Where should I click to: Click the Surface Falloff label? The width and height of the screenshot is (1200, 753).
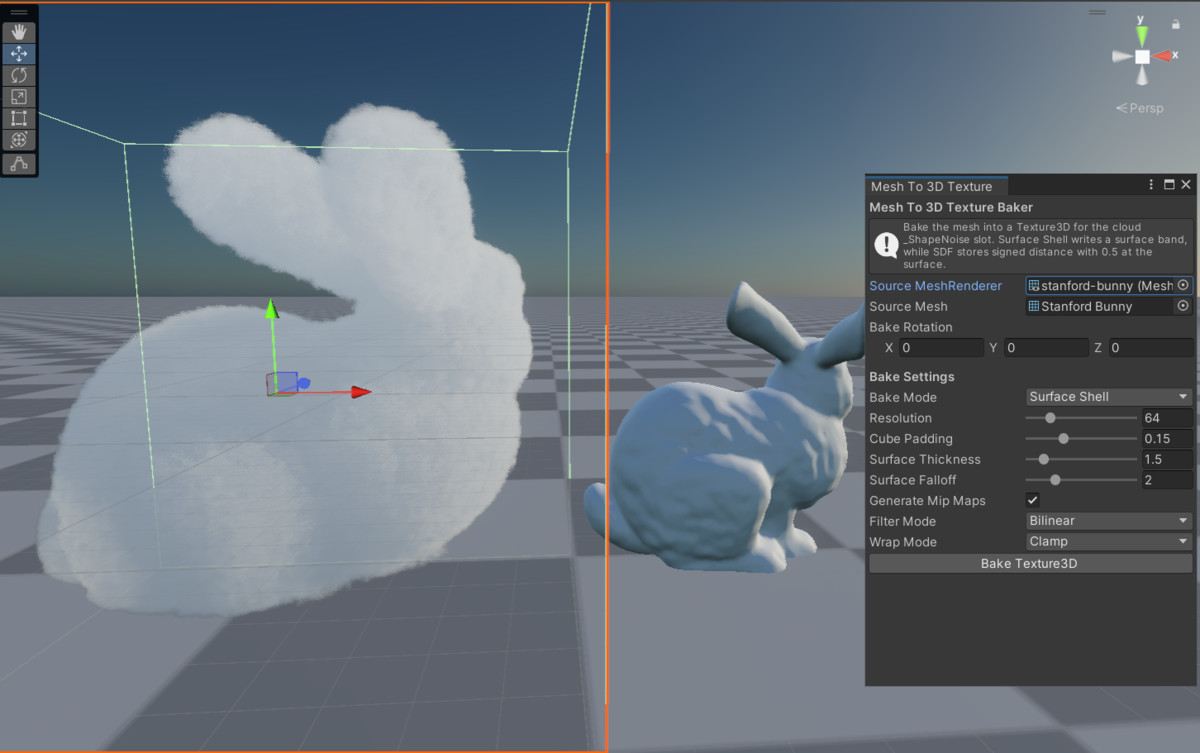[x=913, y=480]
